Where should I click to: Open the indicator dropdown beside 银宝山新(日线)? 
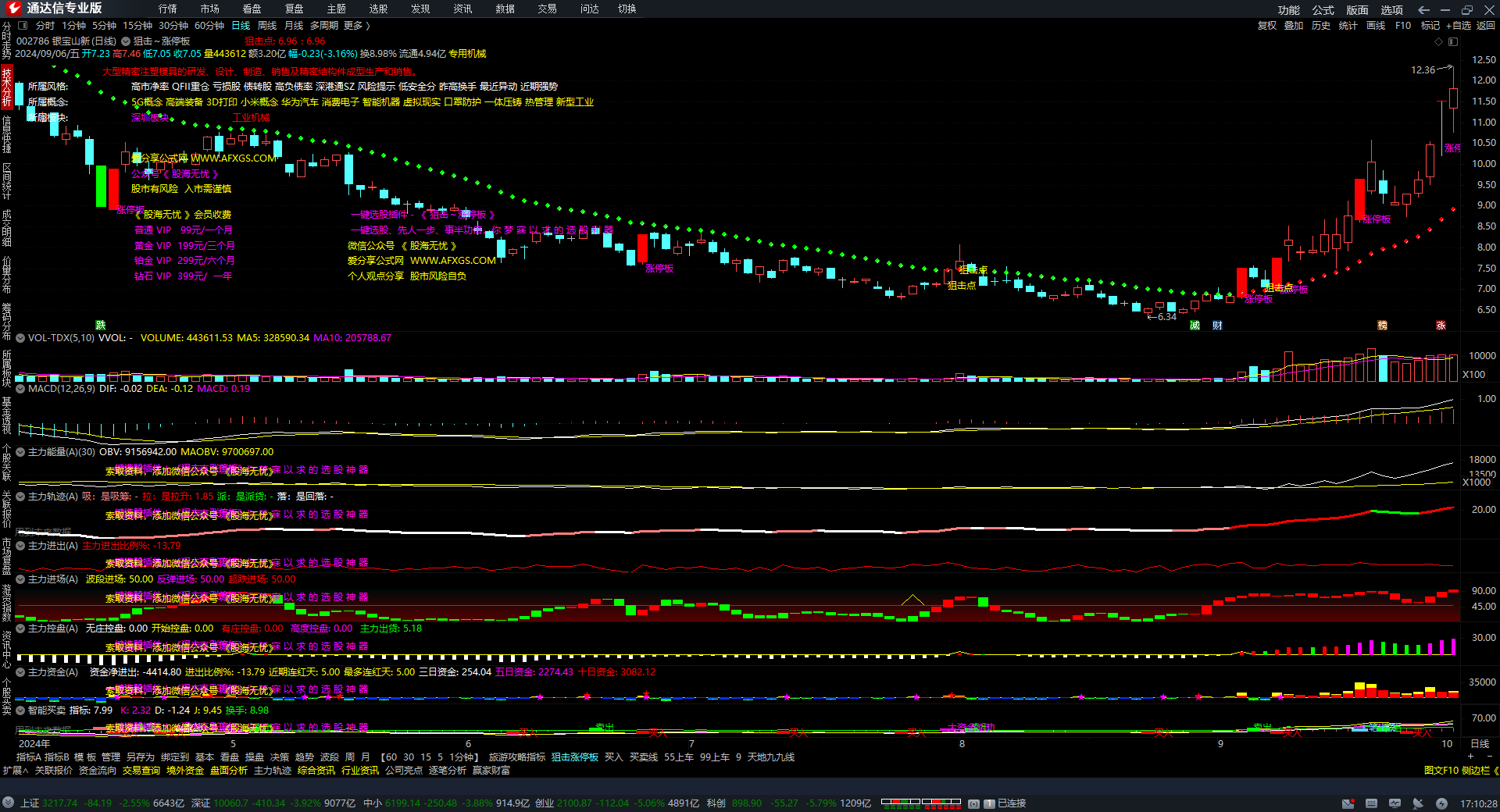pos(125,41)
